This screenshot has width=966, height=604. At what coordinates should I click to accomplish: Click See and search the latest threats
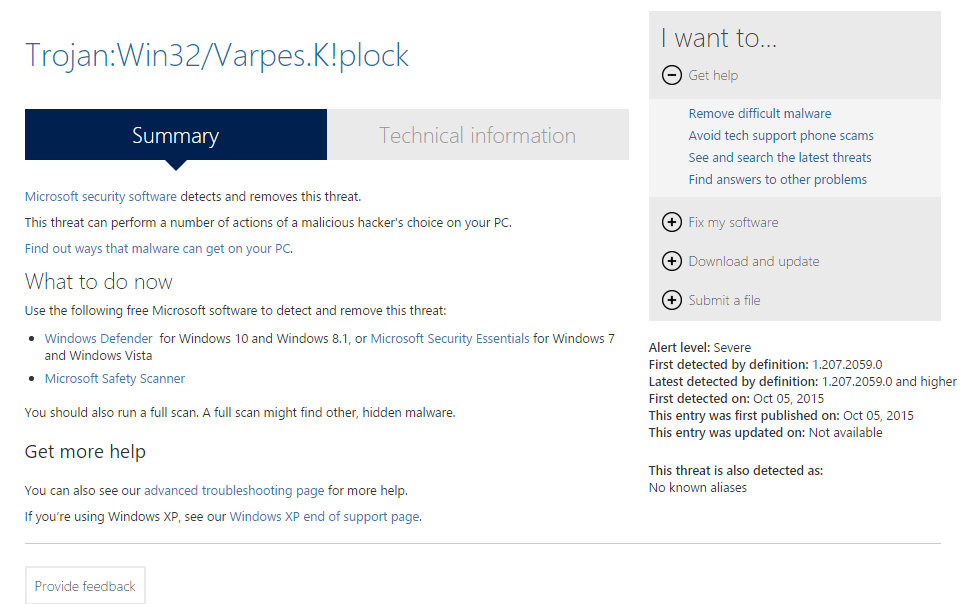coord(780,157)
